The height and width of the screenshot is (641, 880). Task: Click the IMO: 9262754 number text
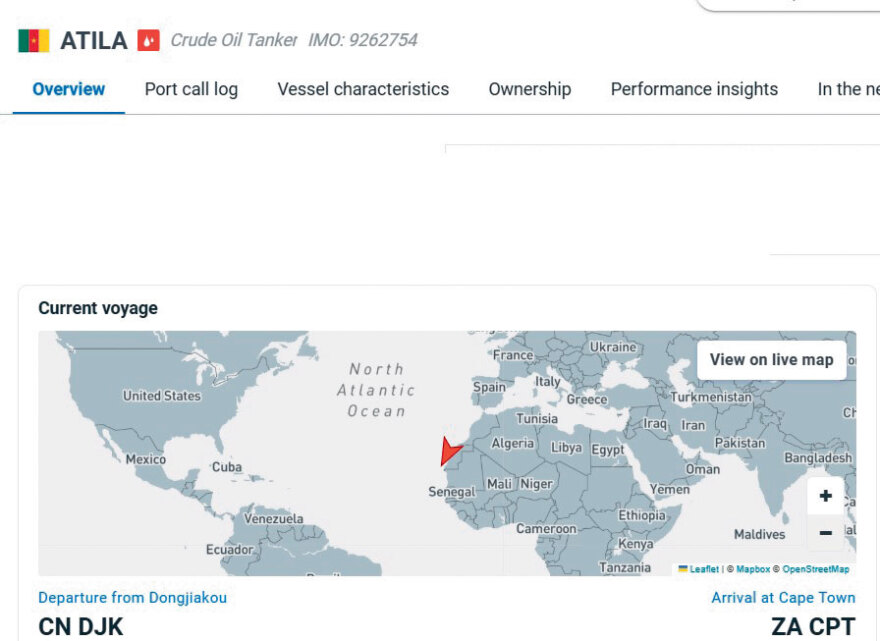(363, 41)
